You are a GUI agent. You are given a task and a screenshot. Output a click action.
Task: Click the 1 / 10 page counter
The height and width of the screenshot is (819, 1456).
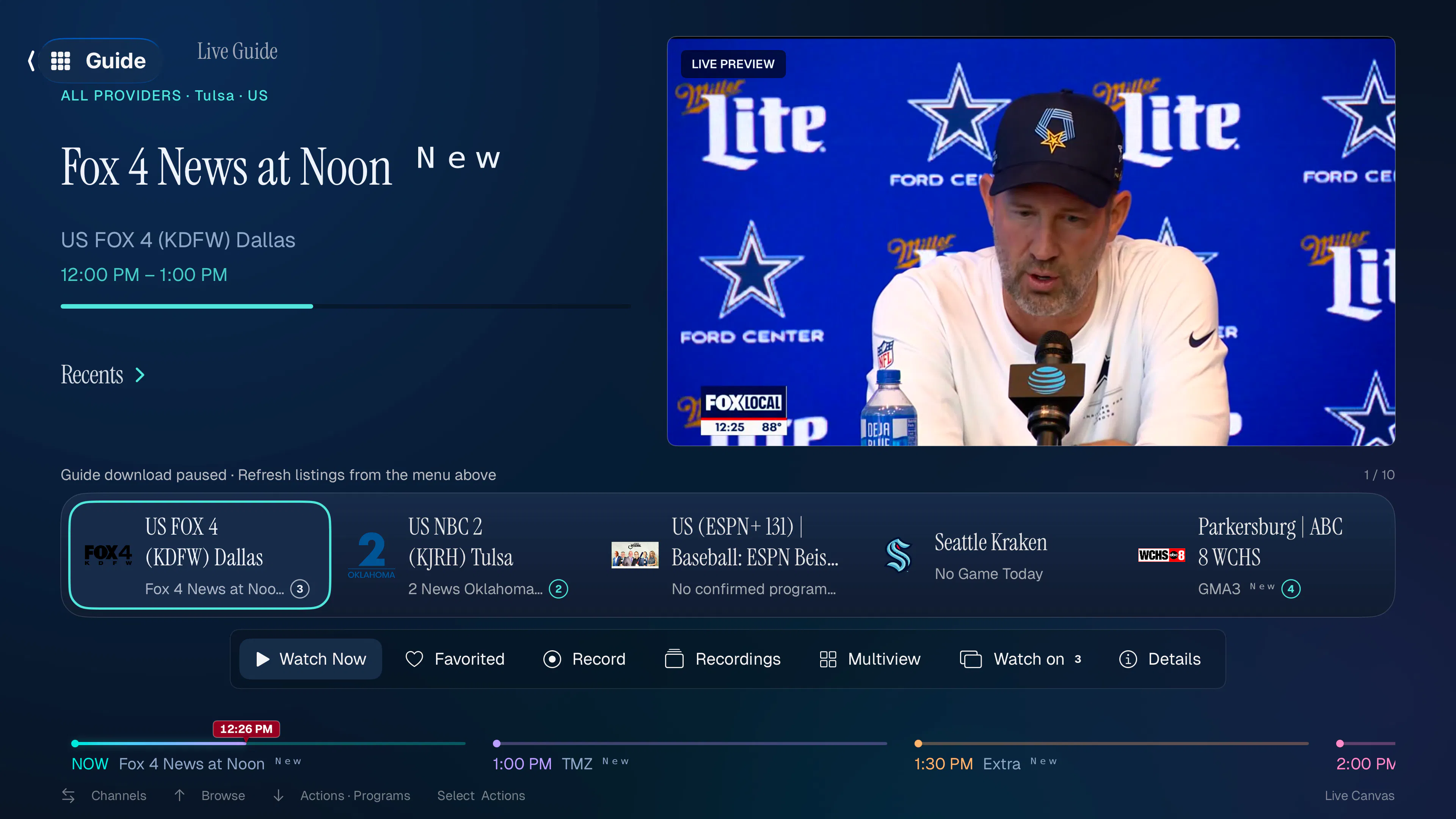(x=1379, y=475)
